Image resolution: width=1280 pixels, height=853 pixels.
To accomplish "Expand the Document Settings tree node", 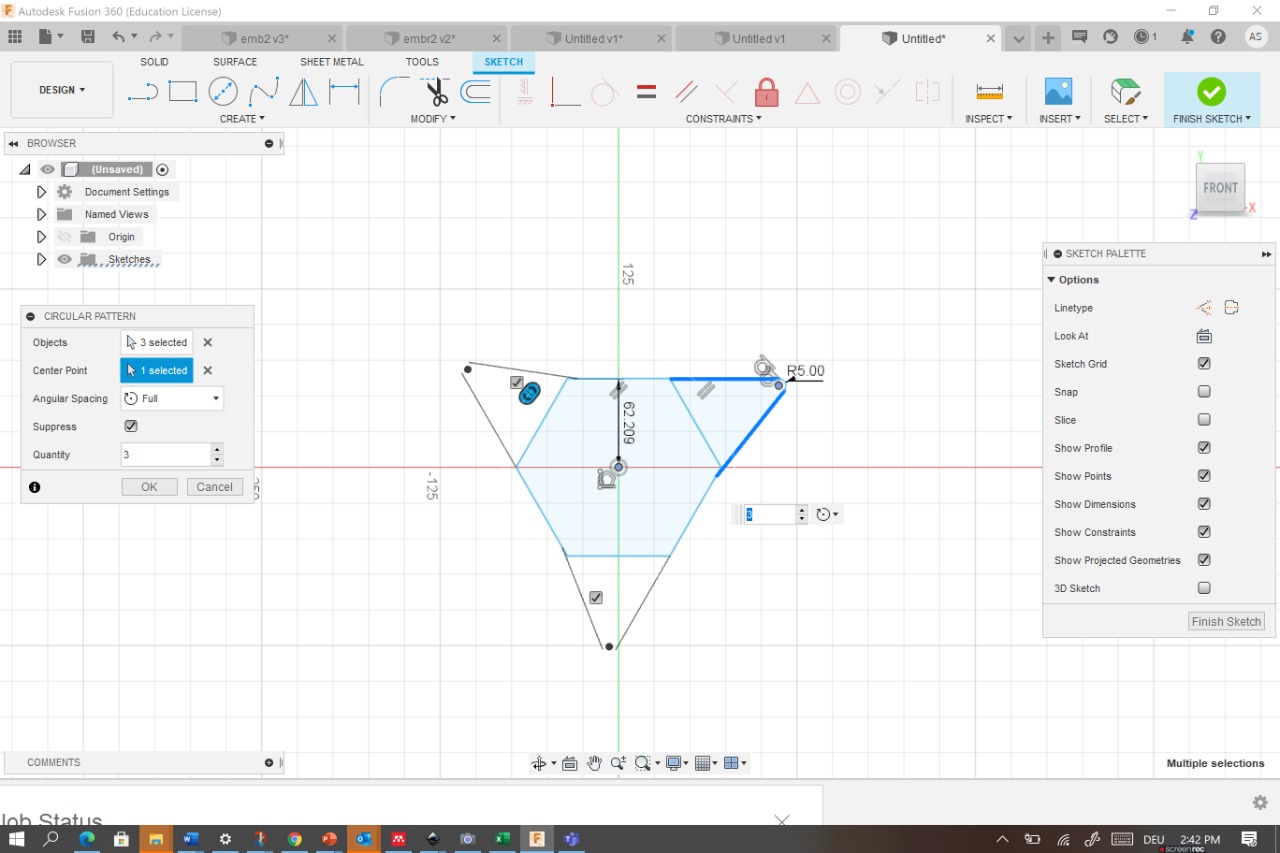I will pos(41,192).
